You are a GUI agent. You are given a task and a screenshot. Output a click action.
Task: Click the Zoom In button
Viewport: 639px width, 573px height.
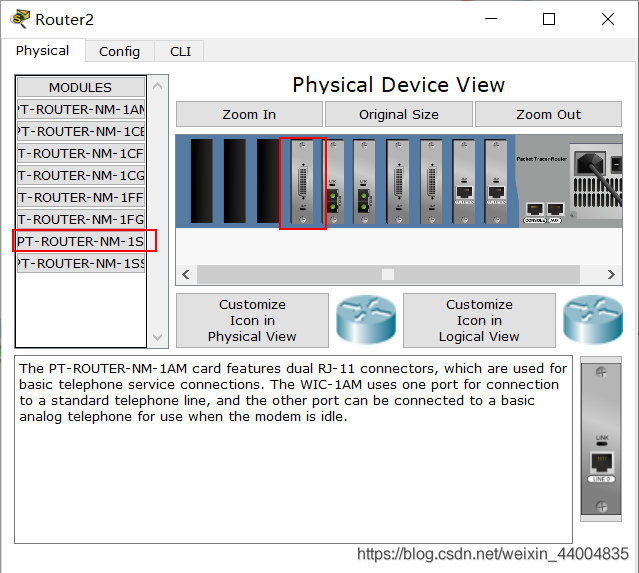tap(249, 114)
